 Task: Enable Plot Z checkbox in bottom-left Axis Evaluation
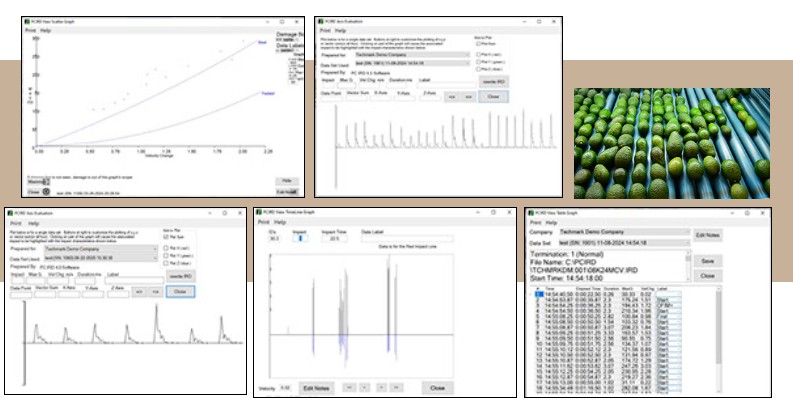pyautogui.click(x=165, y=261)
